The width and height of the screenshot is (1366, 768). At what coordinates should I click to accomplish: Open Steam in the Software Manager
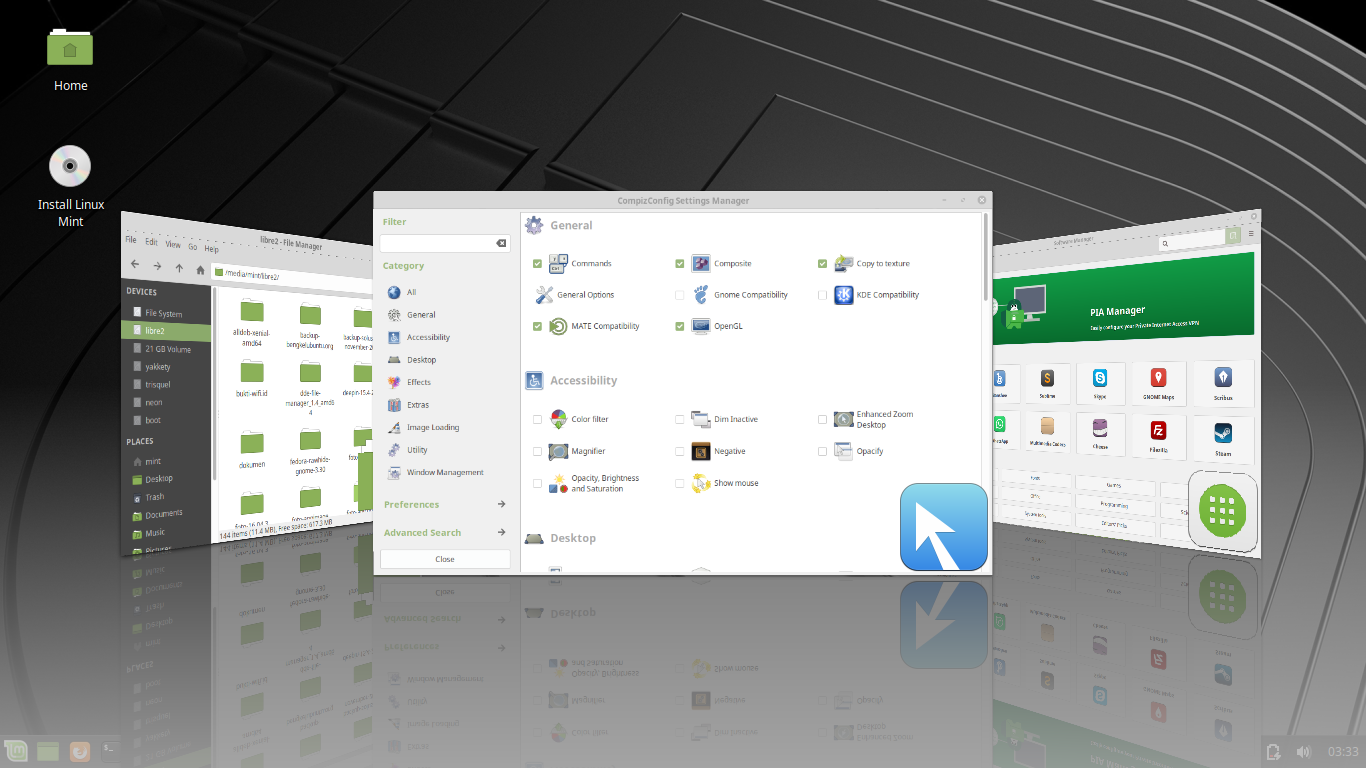1223,440
